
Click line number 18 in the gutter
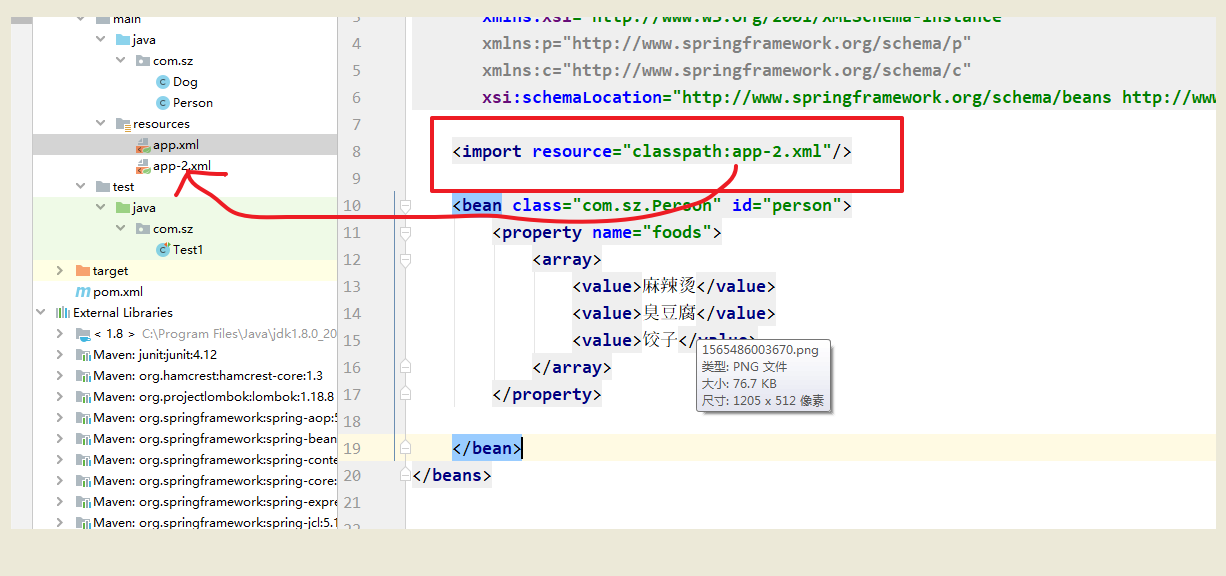(x=351, y=422)
